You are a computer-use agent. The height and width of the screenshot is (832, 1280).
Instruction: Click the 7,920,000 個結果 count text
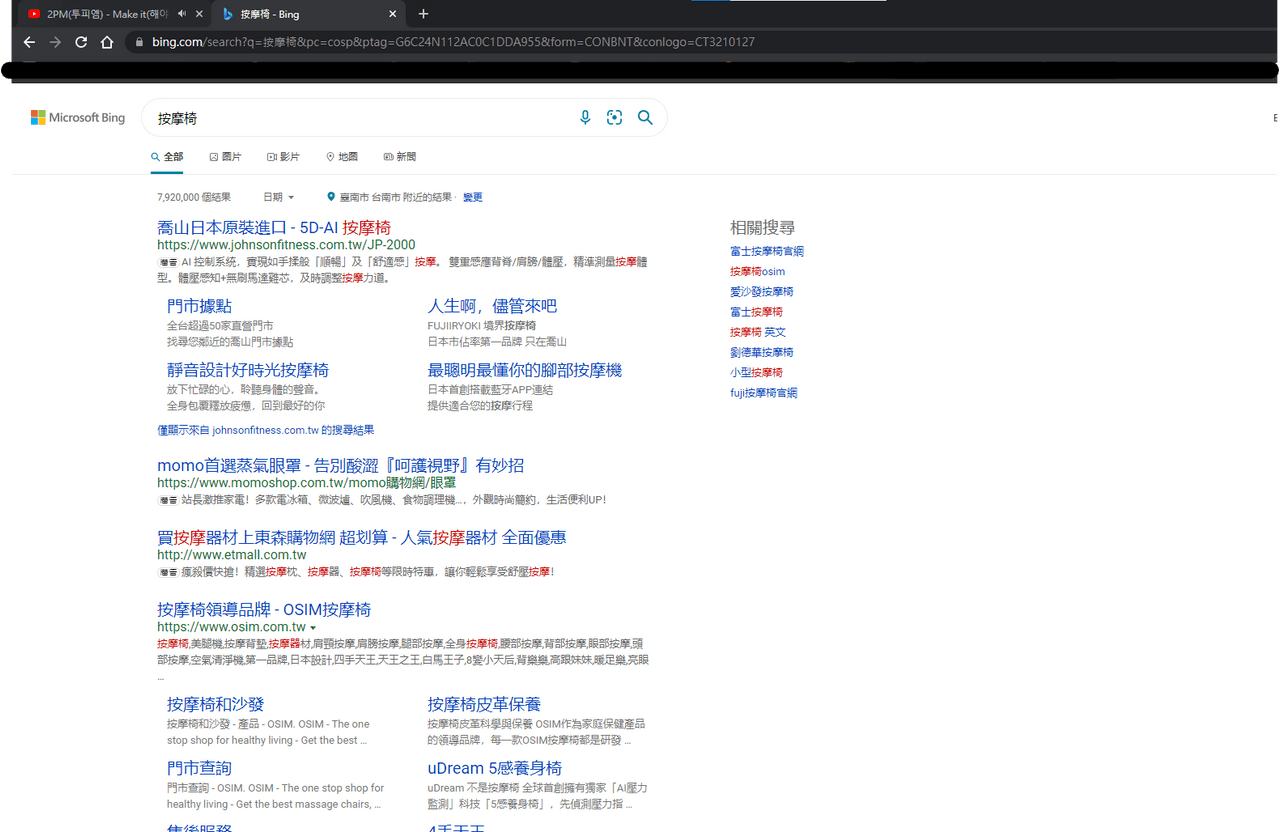194,197
